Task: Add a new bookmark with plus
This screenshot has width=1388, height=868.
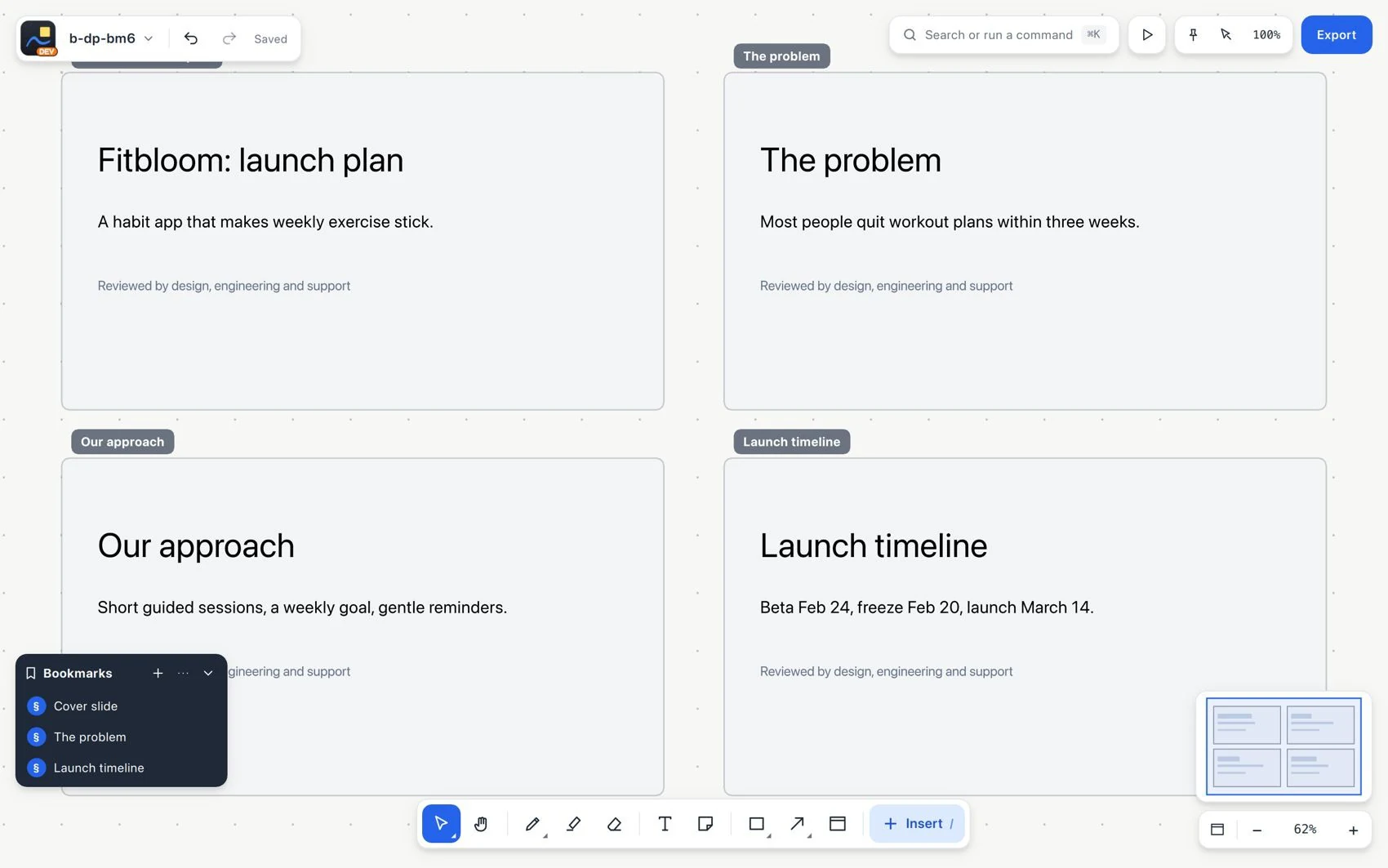Action: point(158,673)
